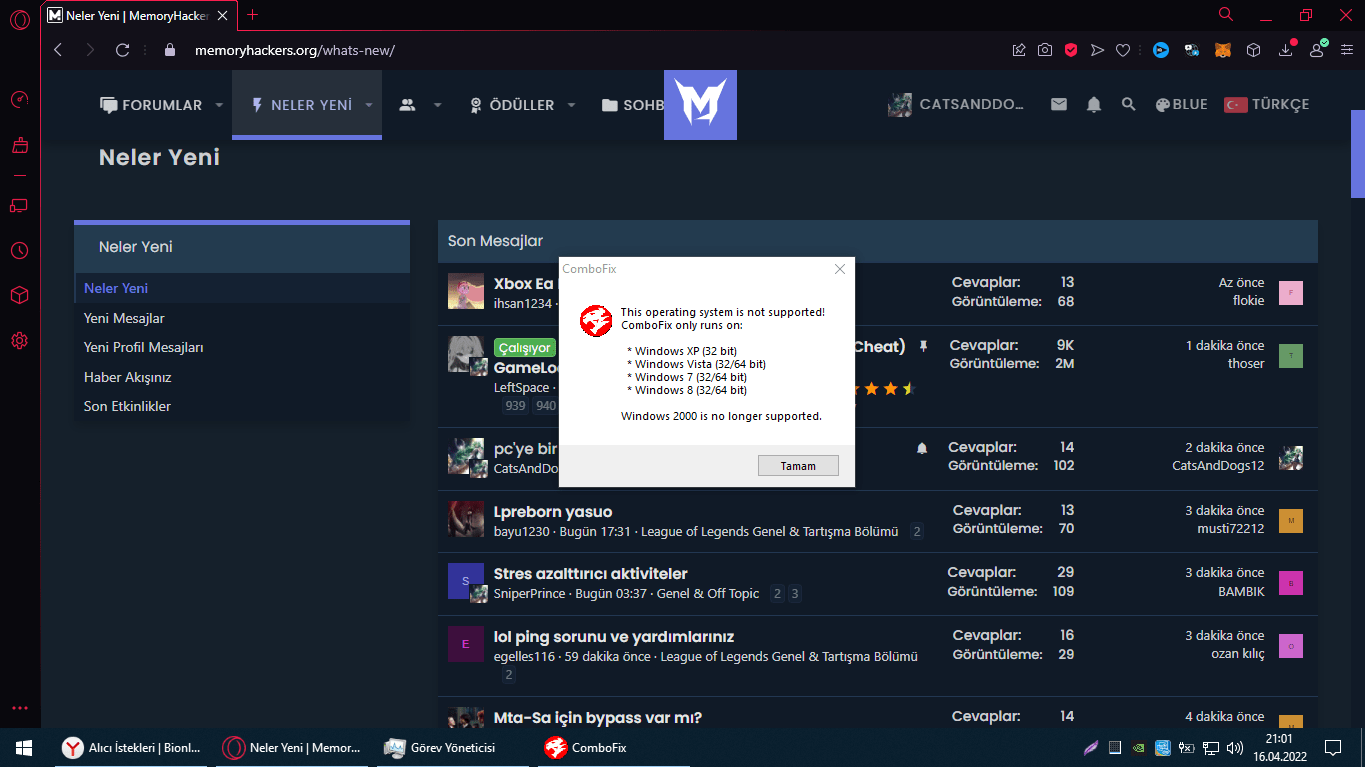Add page to bookmarks with heart icon

pyautogui.click(x=1123, y=50)
